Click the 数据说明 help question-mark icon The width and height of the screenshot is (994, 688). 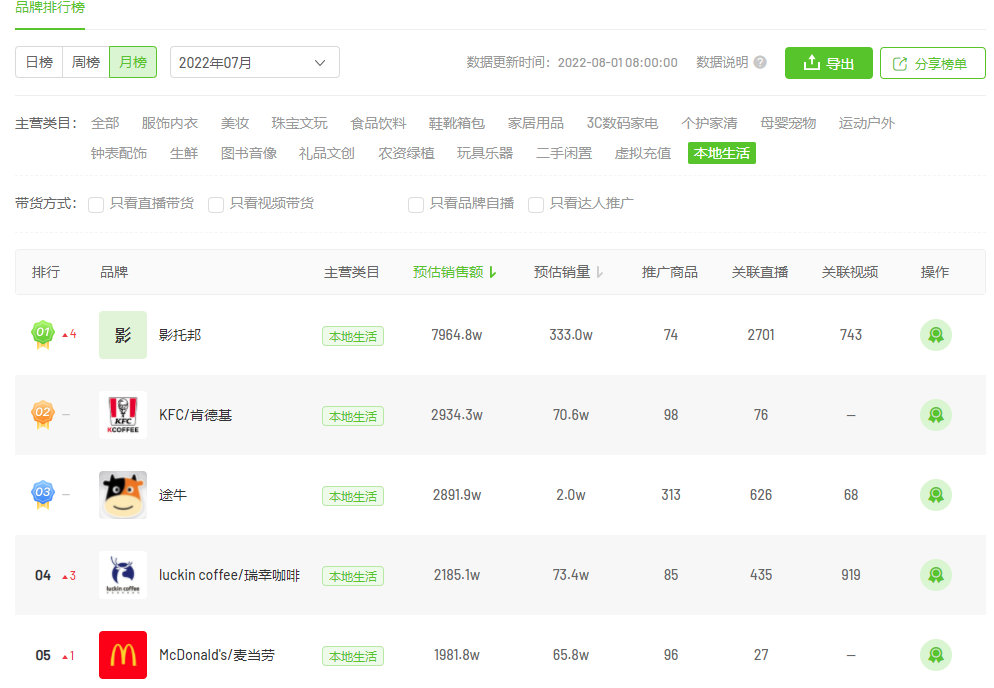click(760, 63)
